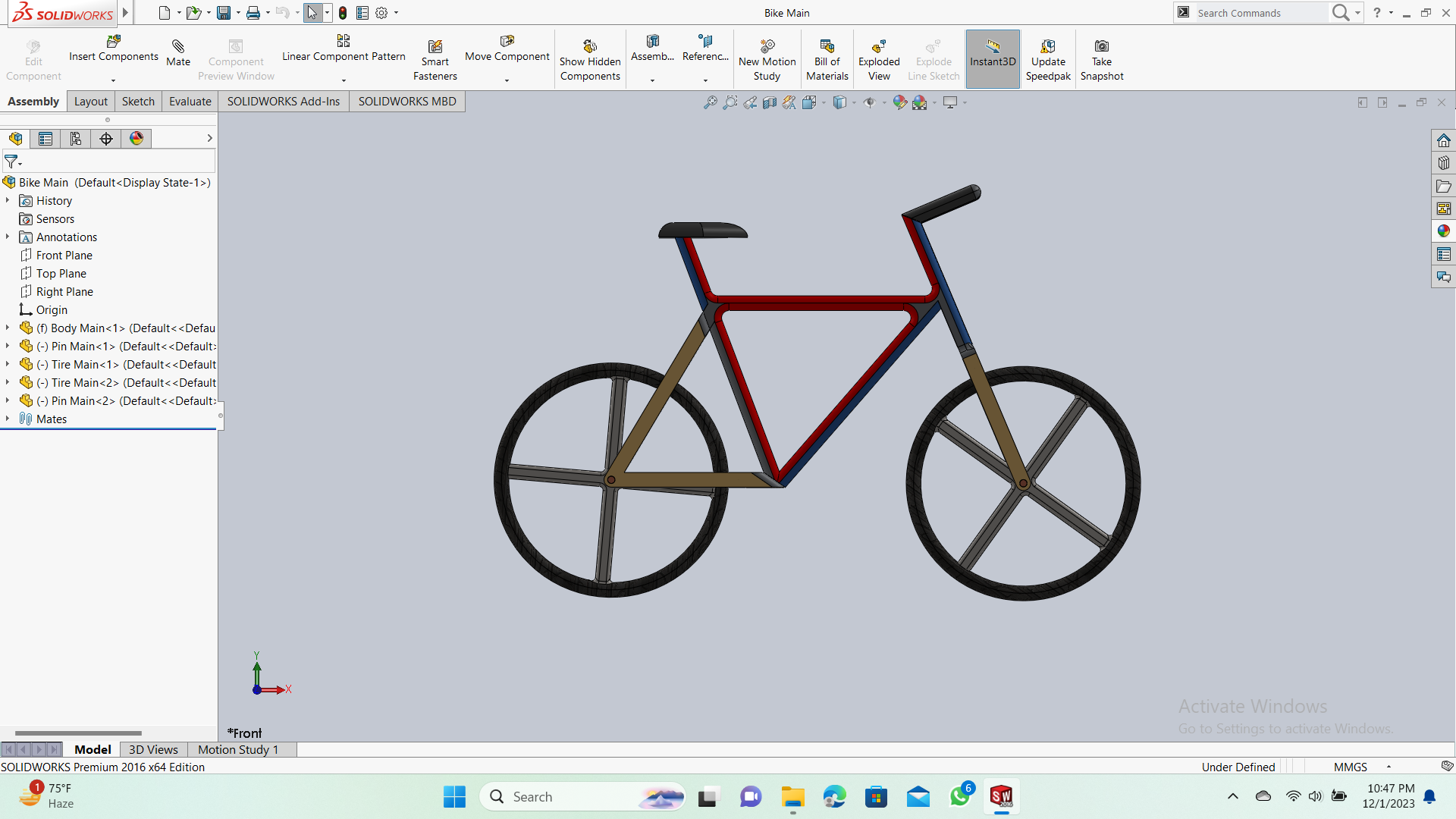
Task: Click the feature tree filter field
Action: pos(108,162)
